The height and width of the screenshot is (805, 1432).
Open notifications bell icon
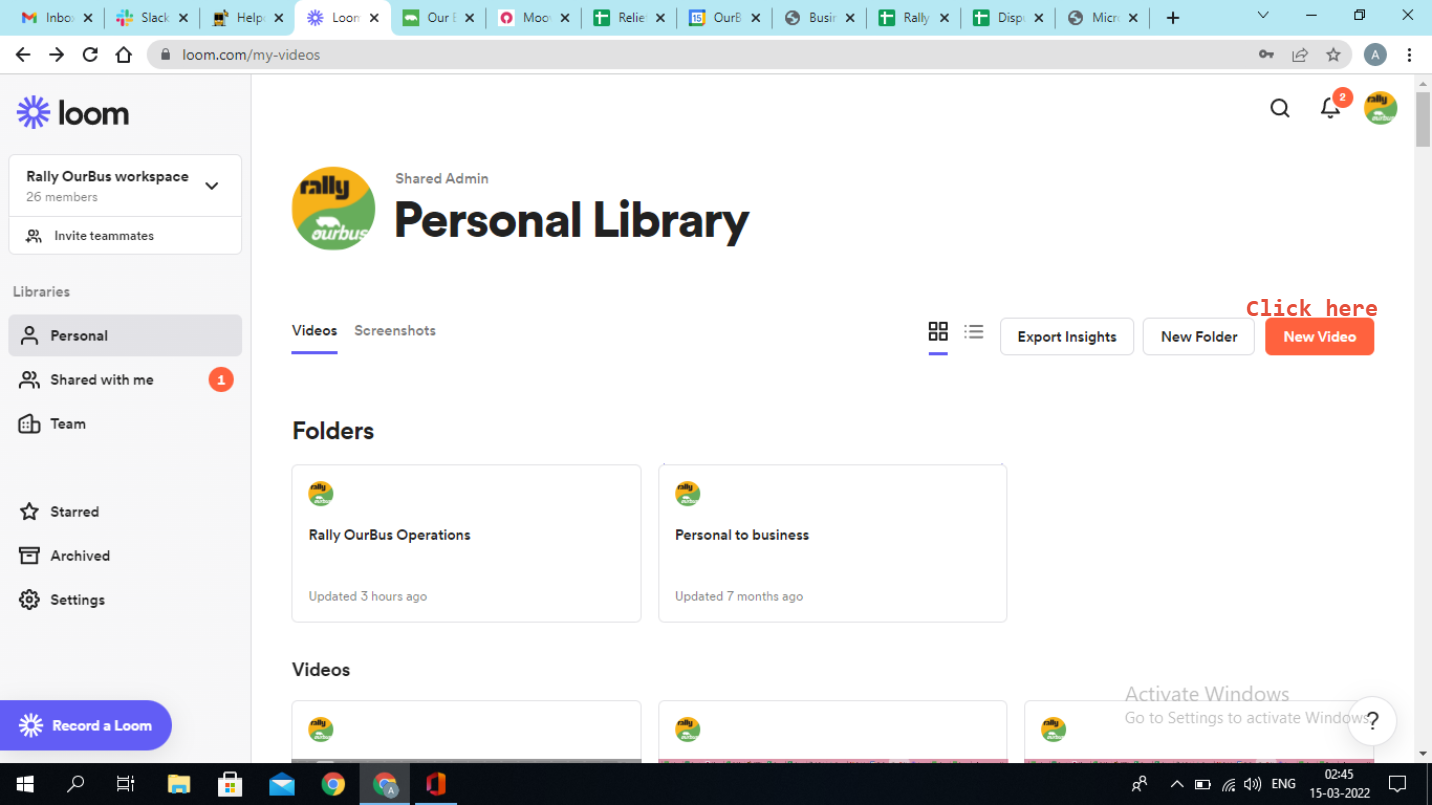click(x=1330, y=108)
